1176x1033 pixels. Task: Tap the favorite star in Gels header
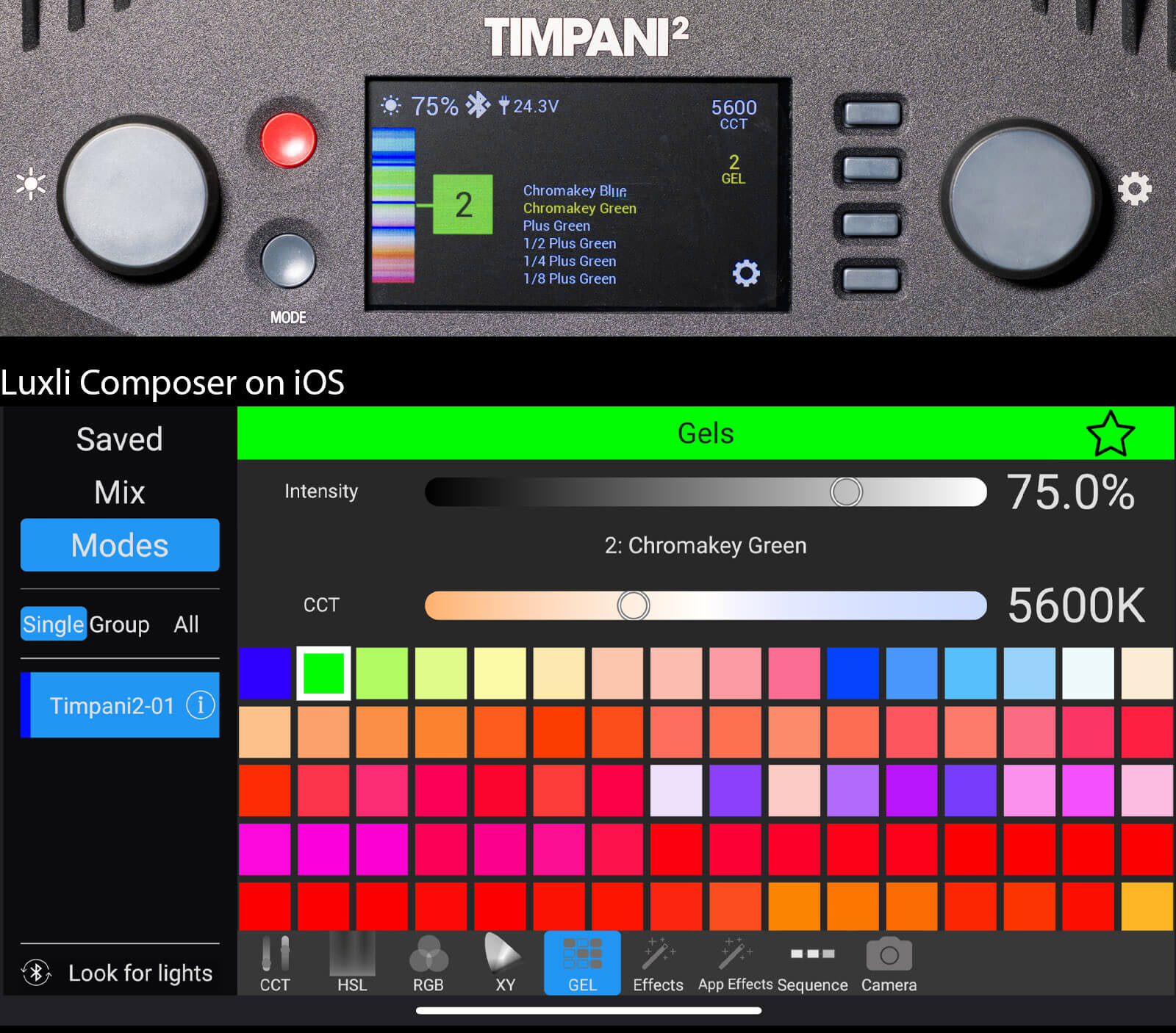click(1110, 434)
